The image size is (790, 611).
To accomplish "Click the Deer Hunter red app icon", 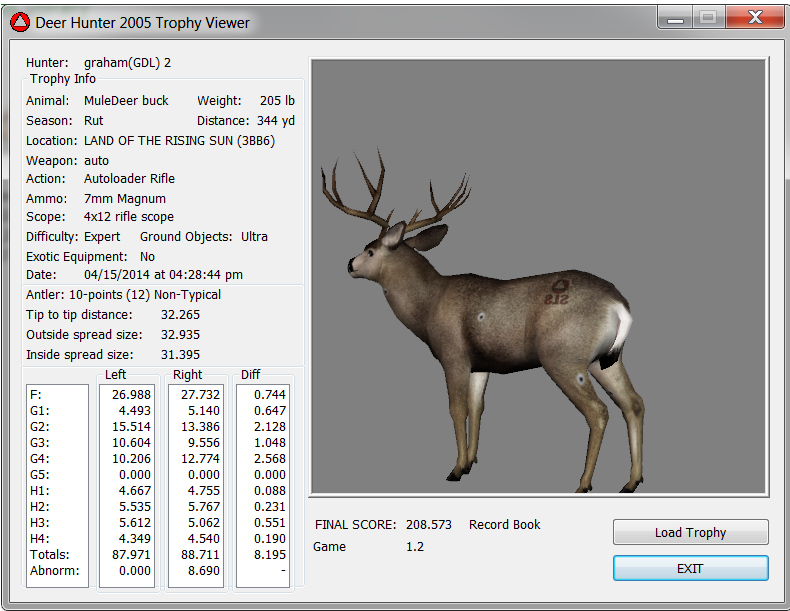I will coord(20,22).
